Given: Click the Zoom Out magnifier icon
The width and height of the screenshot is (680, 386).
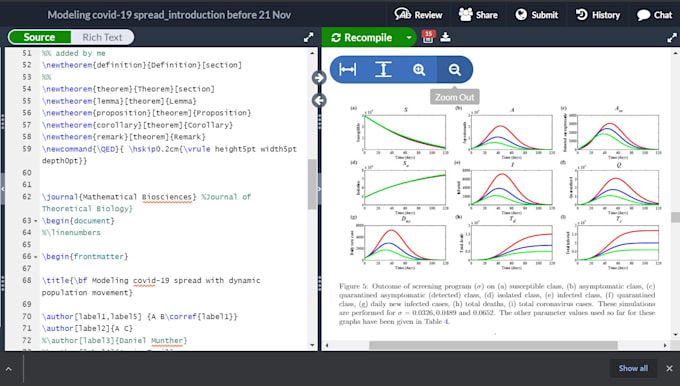Looking at the screenshot, I should pos(454,70).
